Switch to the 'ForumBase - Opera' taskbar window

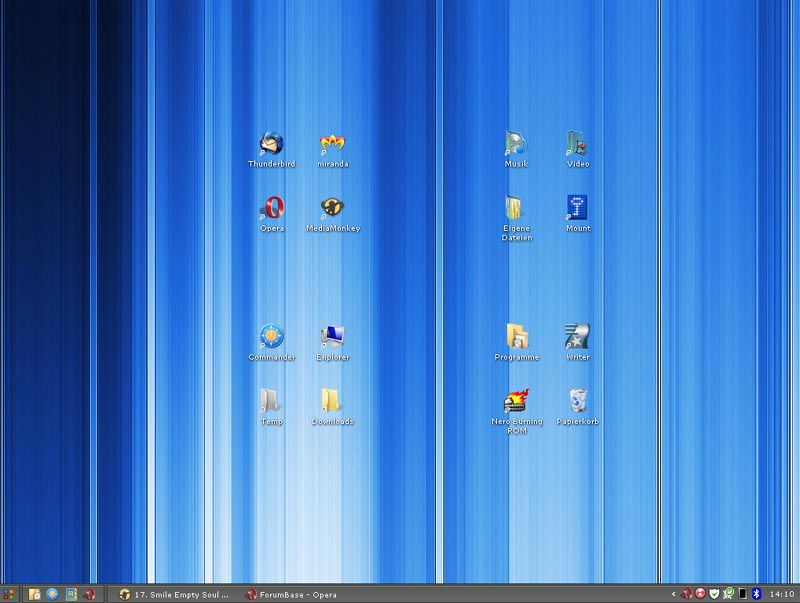(291, 594)
